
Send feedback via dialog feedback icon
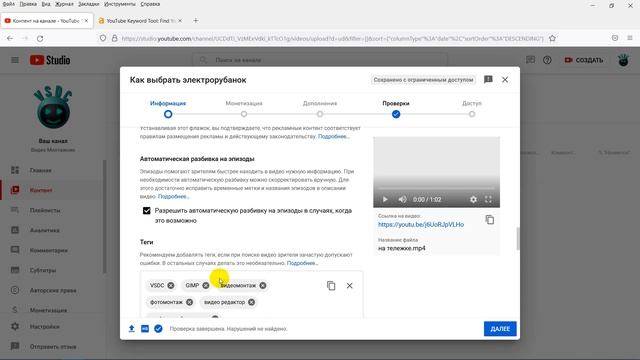tap(488, 80)
